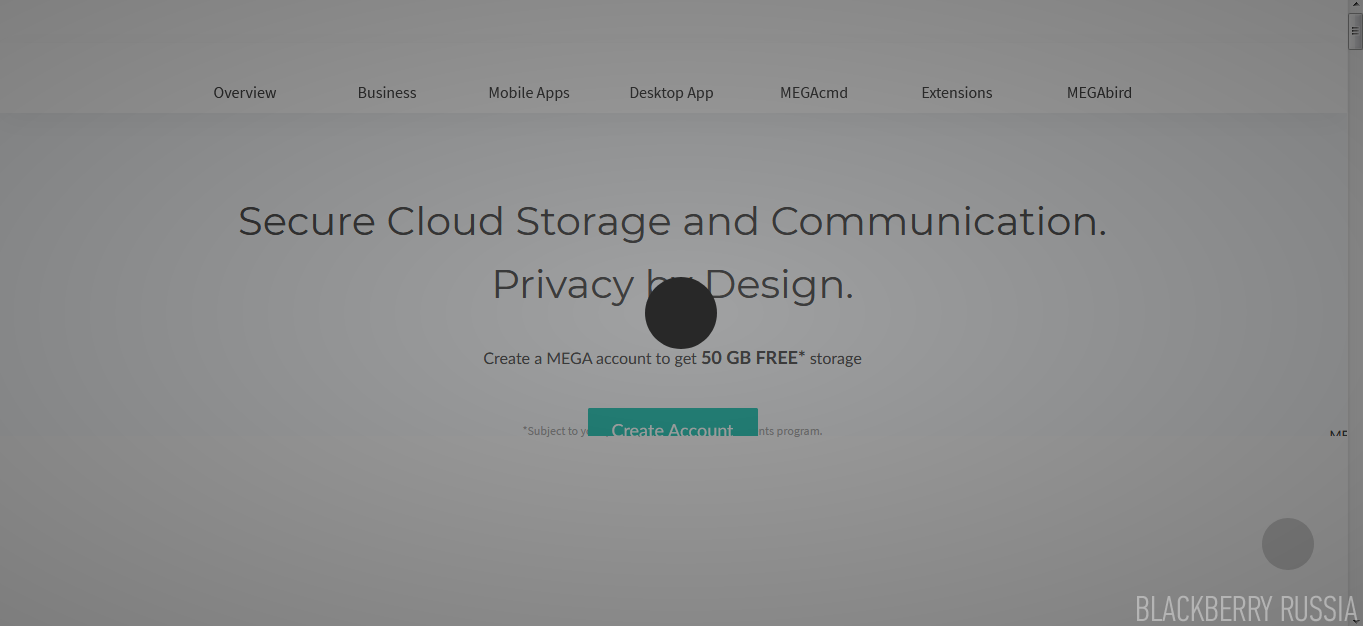Click the BLACKBERRY RUSSIA watermark
The image size is (1363, 626).
[x=1245, y=608]
